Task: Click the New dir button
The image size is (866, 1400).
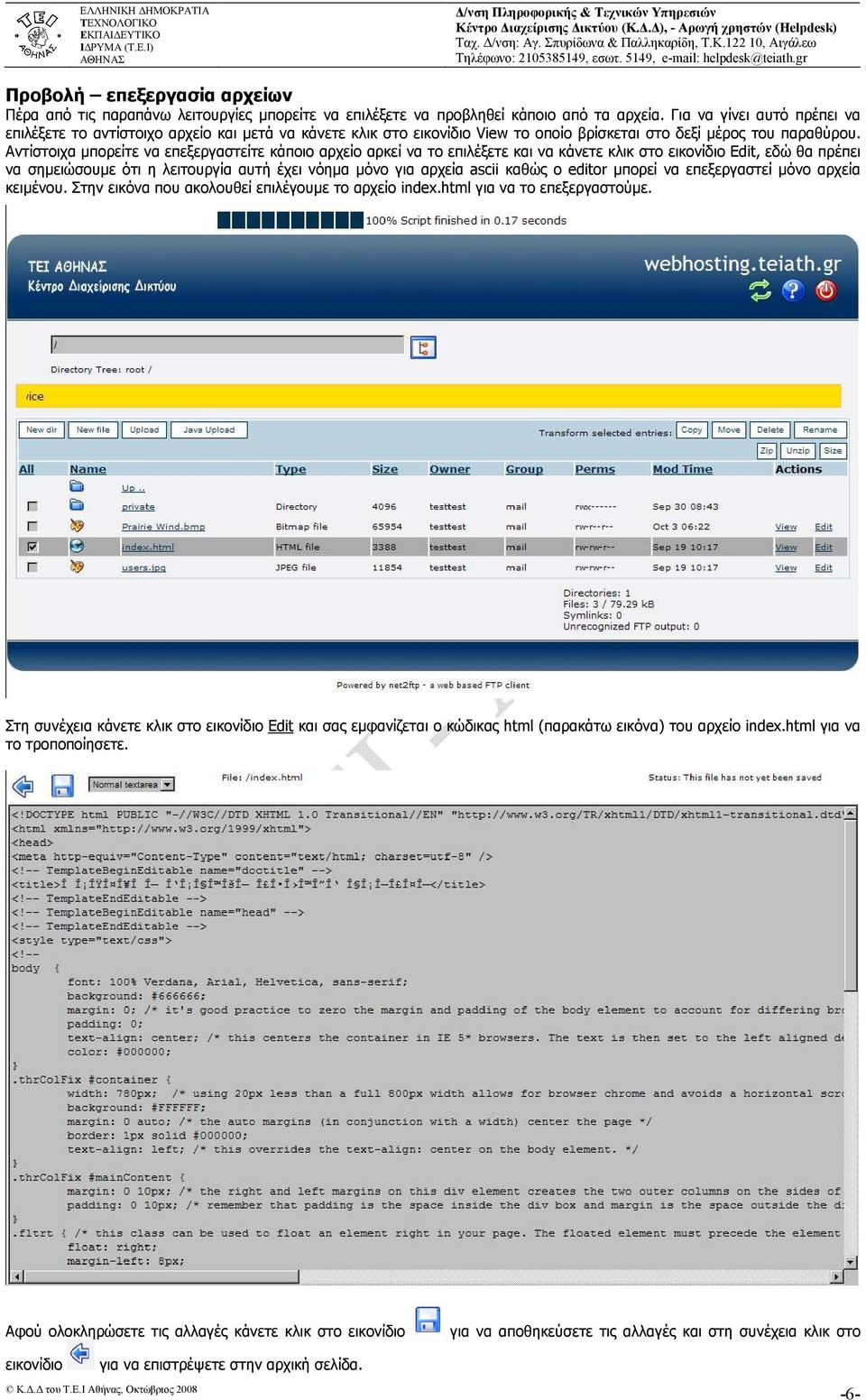Action: 41,430
